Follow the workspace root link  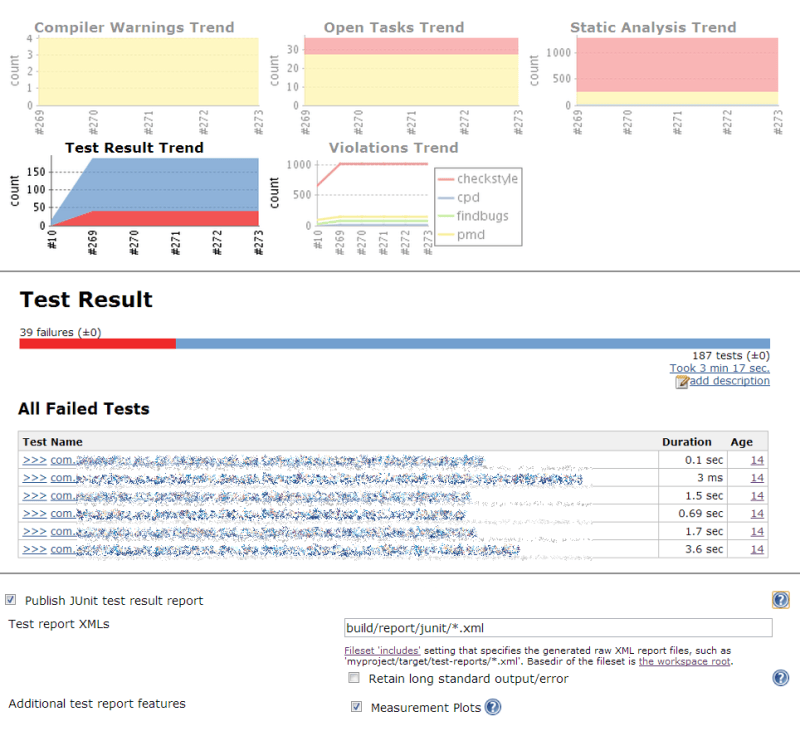point(684,662)
